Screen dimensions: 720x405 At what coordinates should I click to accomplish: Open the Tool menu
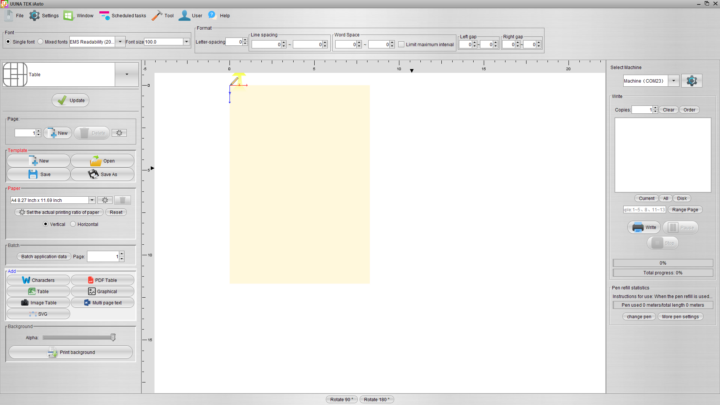[163, 16]
